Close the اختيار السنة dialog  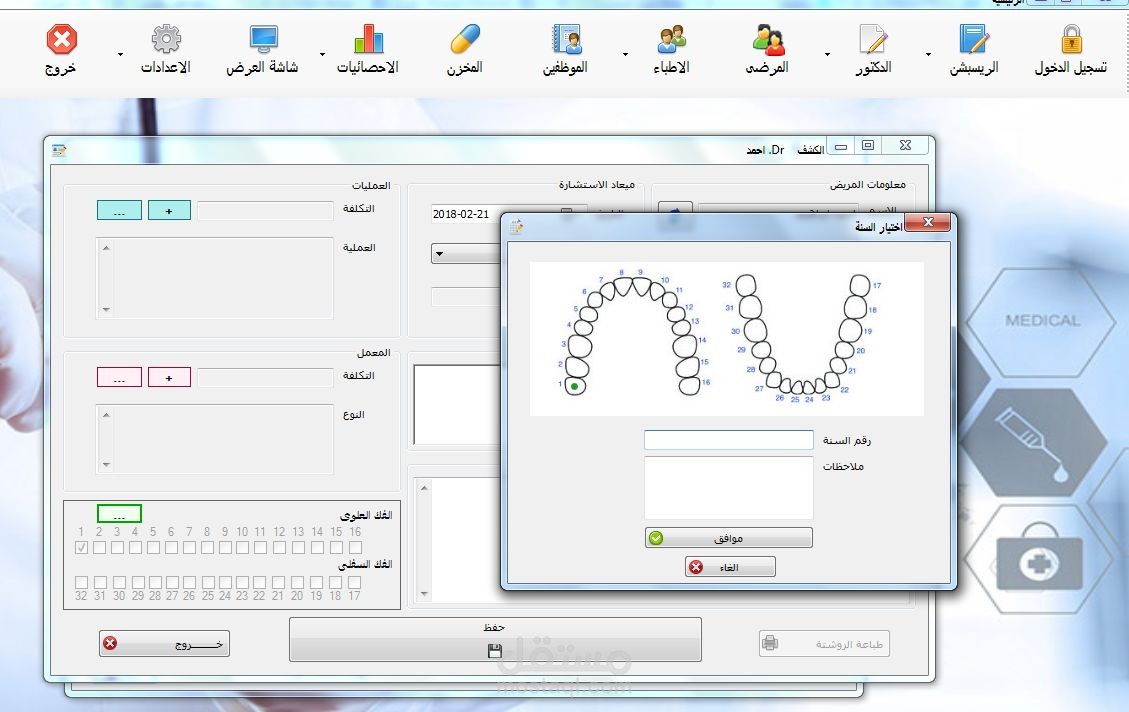(928, 222)
